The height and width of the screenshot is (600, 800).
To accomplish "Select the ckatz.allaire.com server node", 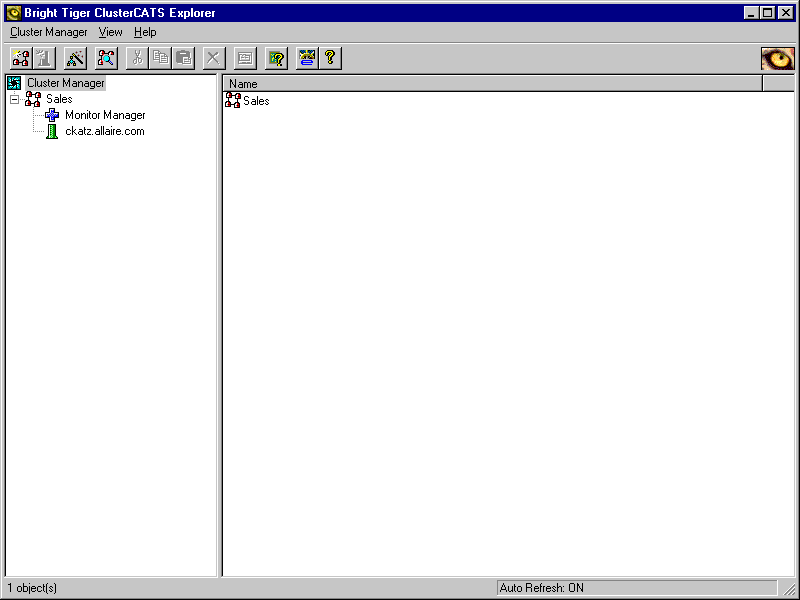I will coord(104,131).
